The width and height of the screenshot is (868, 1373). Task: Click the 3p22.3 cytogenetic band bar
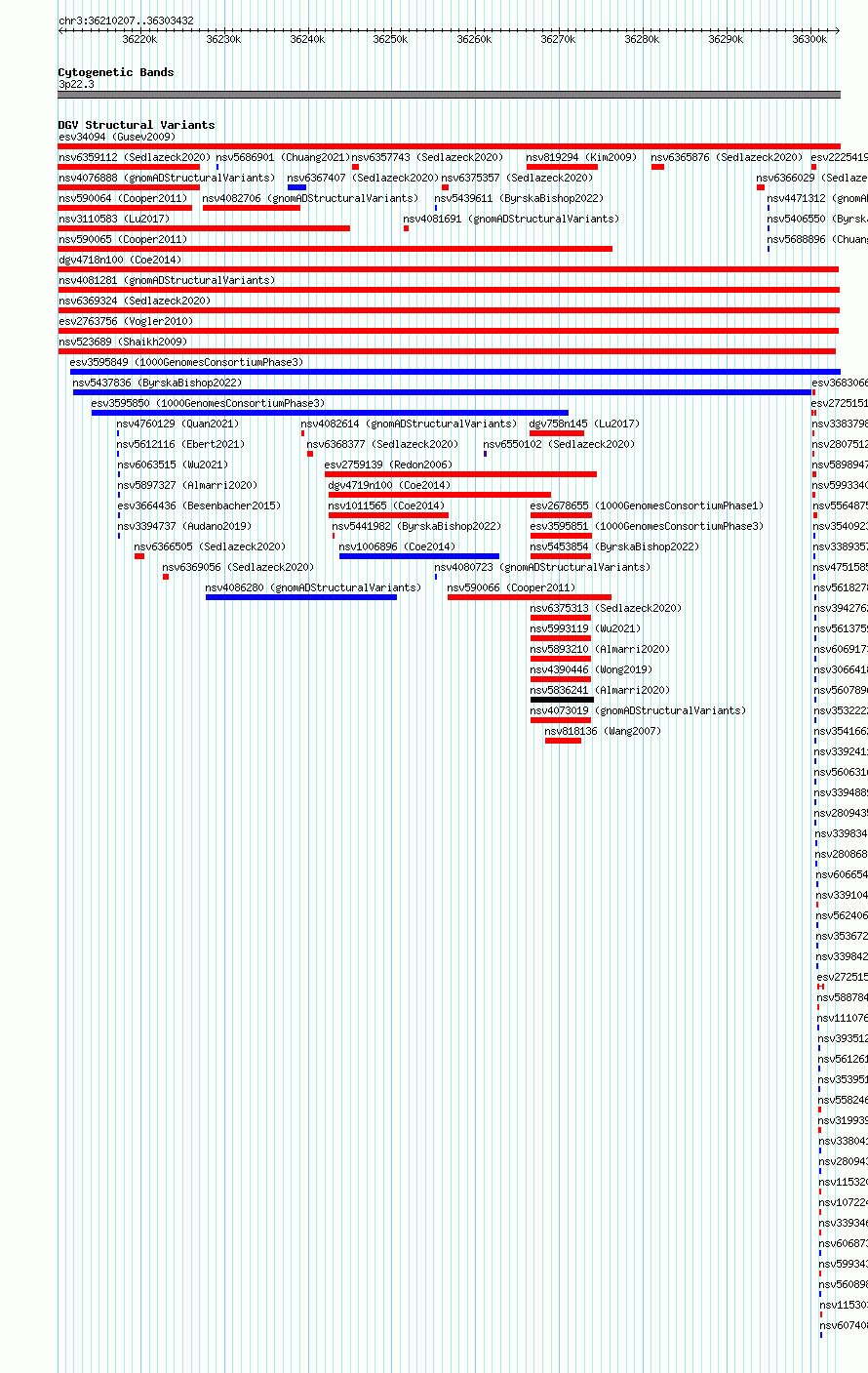449,95
